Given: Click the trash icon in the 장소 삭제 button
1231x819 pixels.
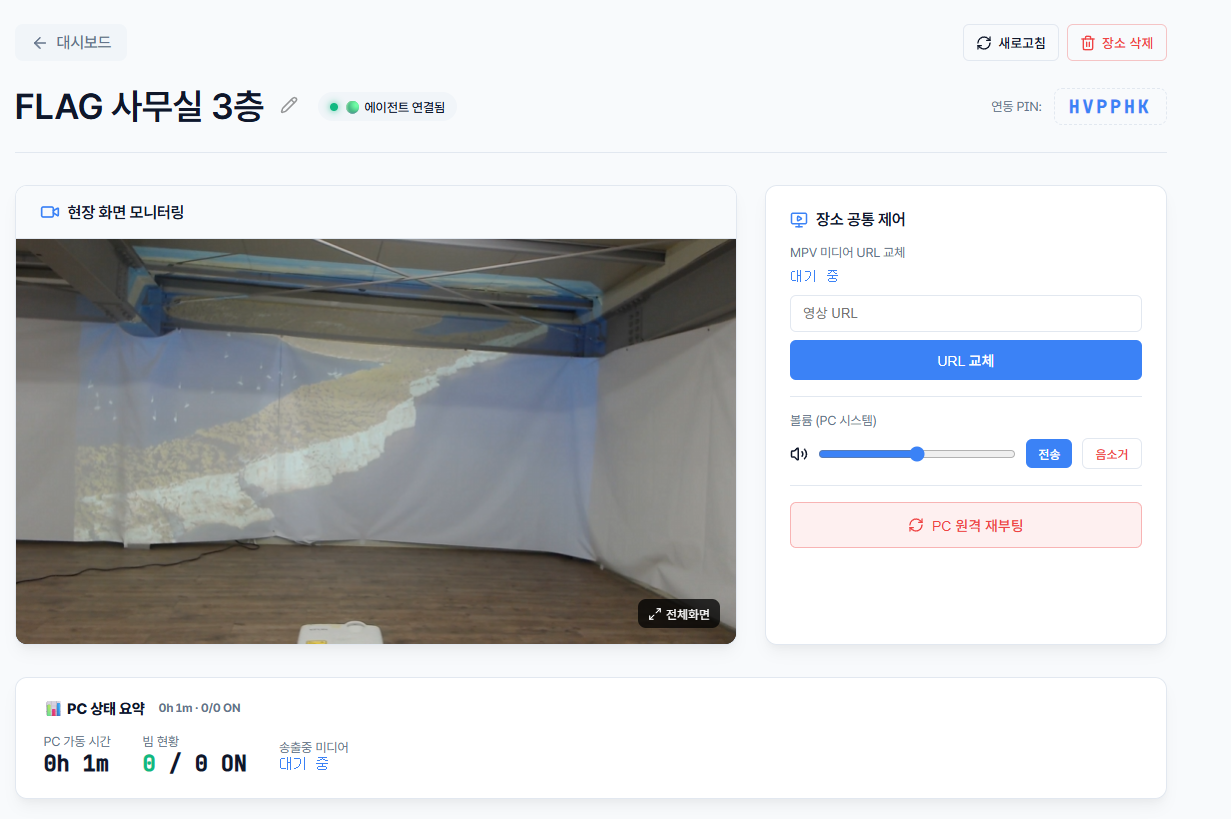Looking at the screenshot, I should (1089, 42).
